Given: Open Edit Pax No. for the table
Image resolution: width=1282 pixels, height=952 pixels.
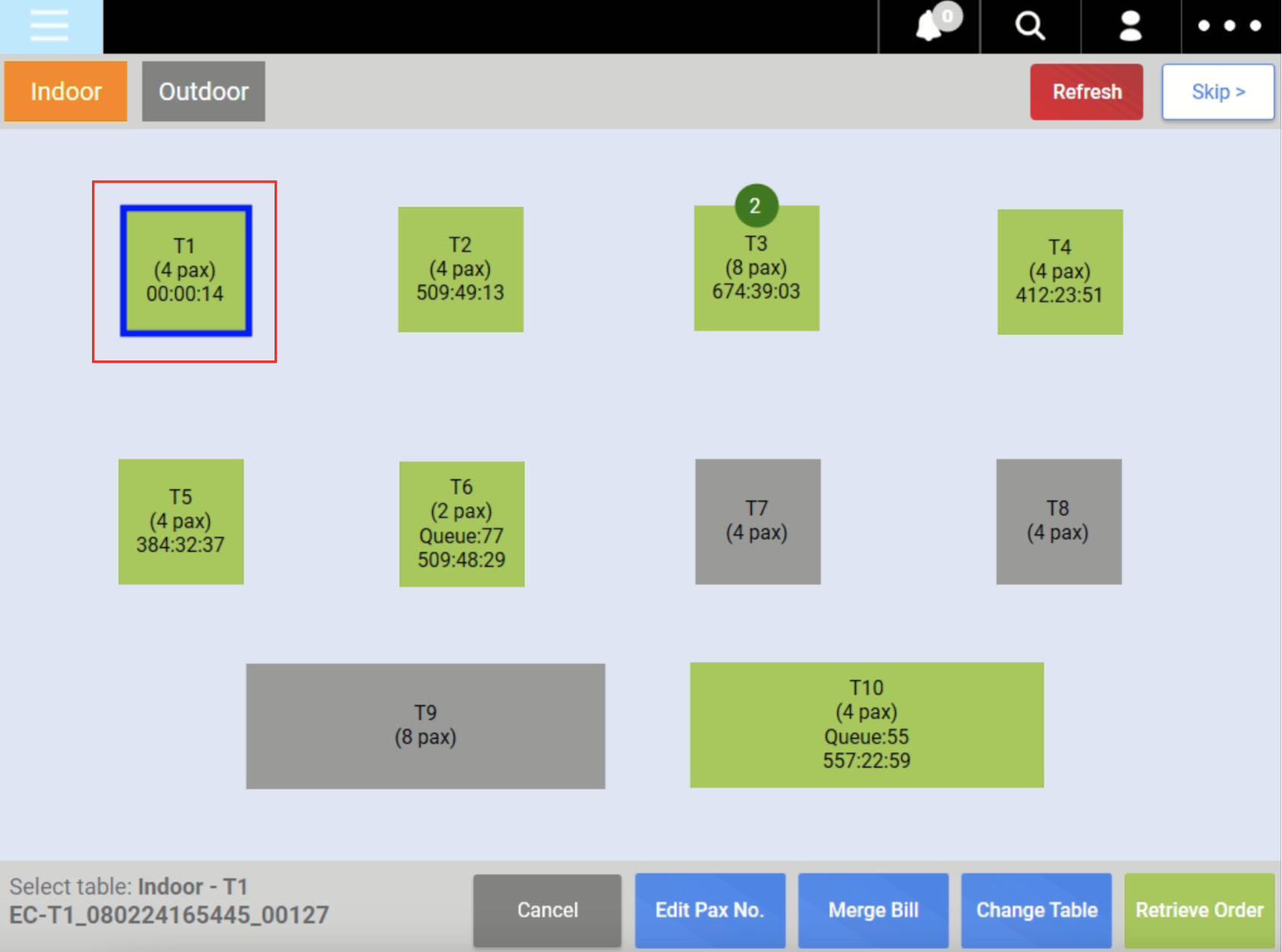Looking at the screenshot, I should (x=709, y=910).
